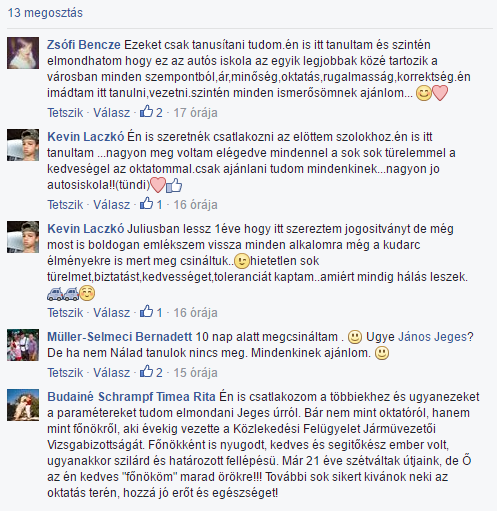The image size is (497, 511).
Task: Open the tagged János Jeges profile link
Action: pyautogui.click(x=433, y=337)
